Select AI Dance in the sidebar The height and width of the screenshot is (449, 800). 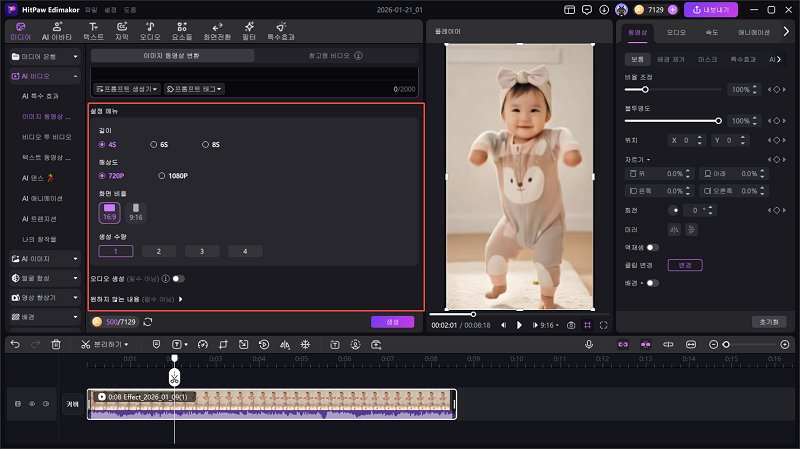pyautogui.click(x=38, y=178)
